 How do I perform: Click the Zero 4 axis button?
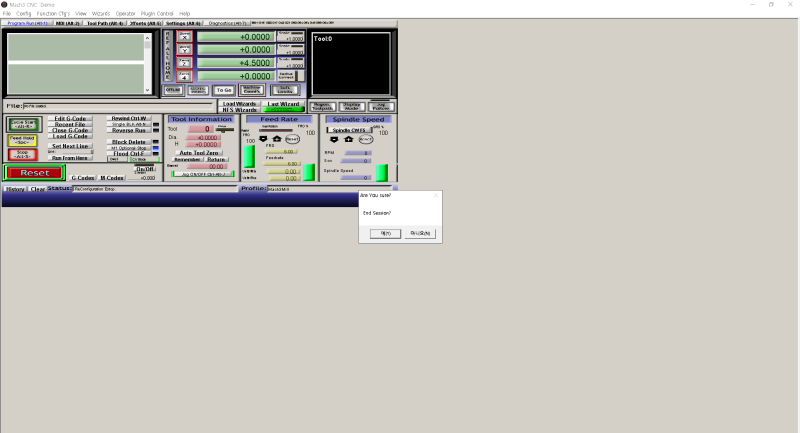tap(184, 76)
